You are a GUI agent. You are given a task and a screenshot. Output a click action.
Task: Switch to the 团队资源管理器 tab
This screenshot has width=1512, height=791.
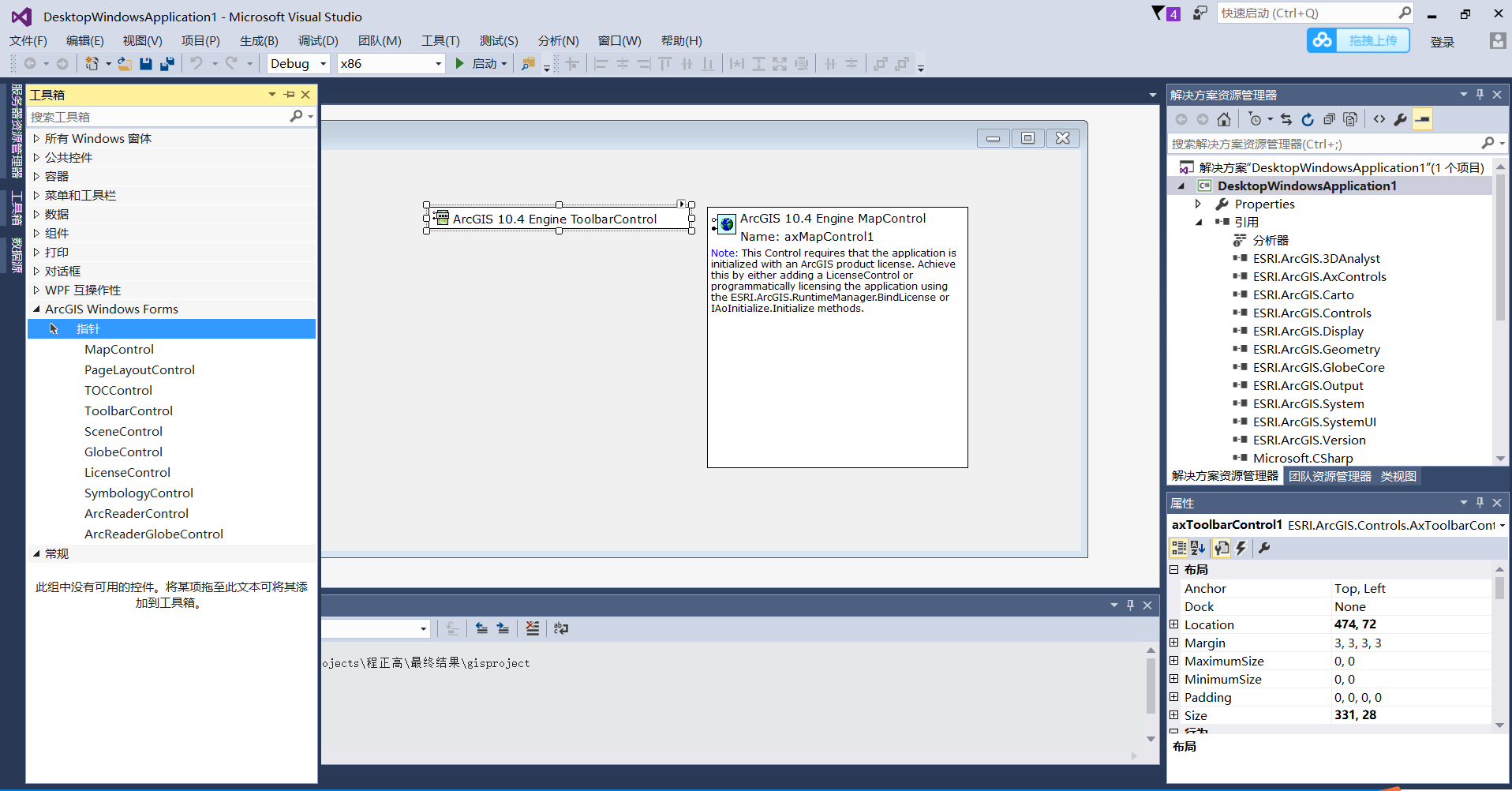(1328, 475)
